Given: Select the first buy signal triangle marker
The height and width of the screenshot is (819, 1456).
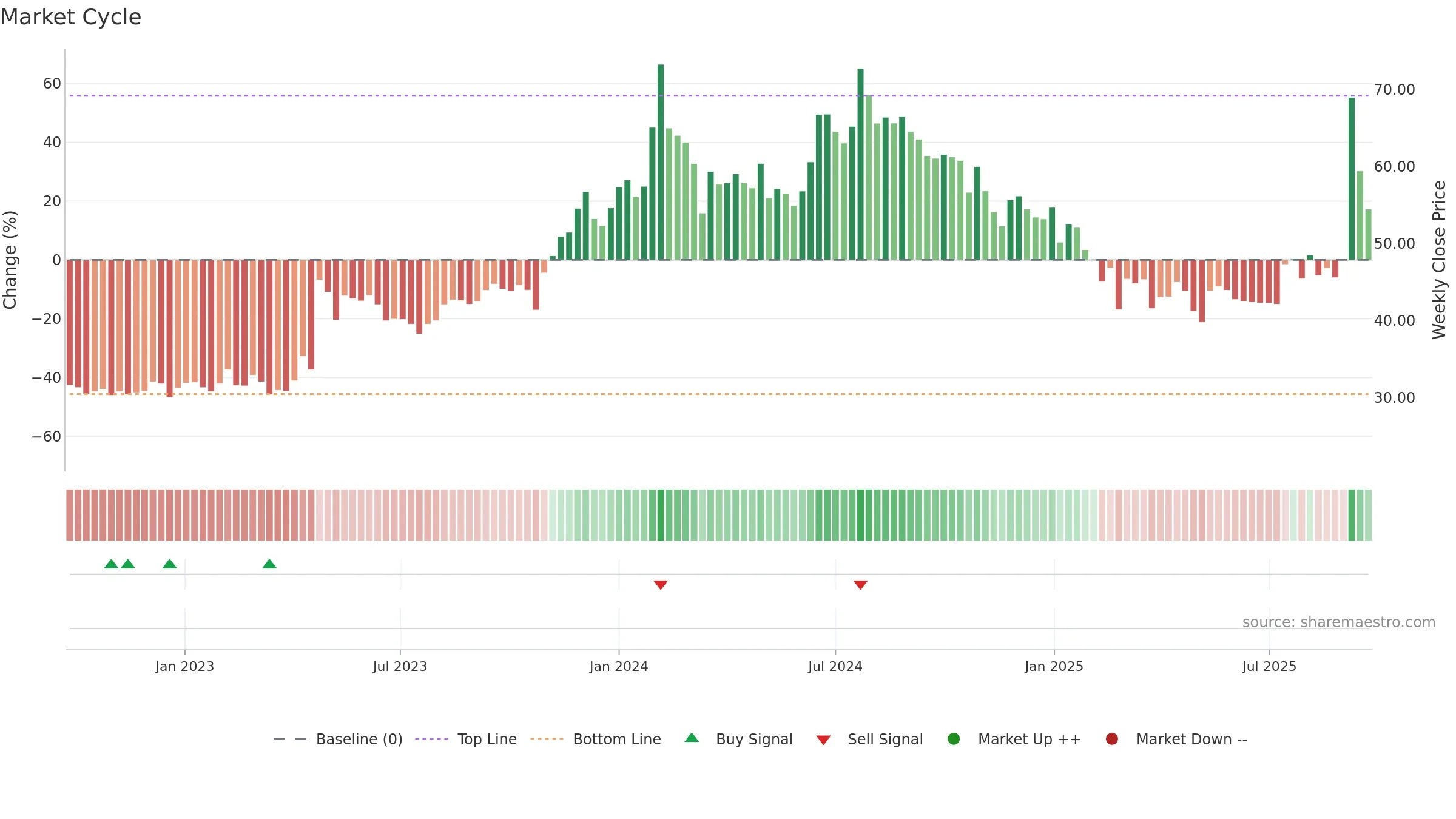Looking at the screenshot, I should pyautogui.click(x=111, y=564).
